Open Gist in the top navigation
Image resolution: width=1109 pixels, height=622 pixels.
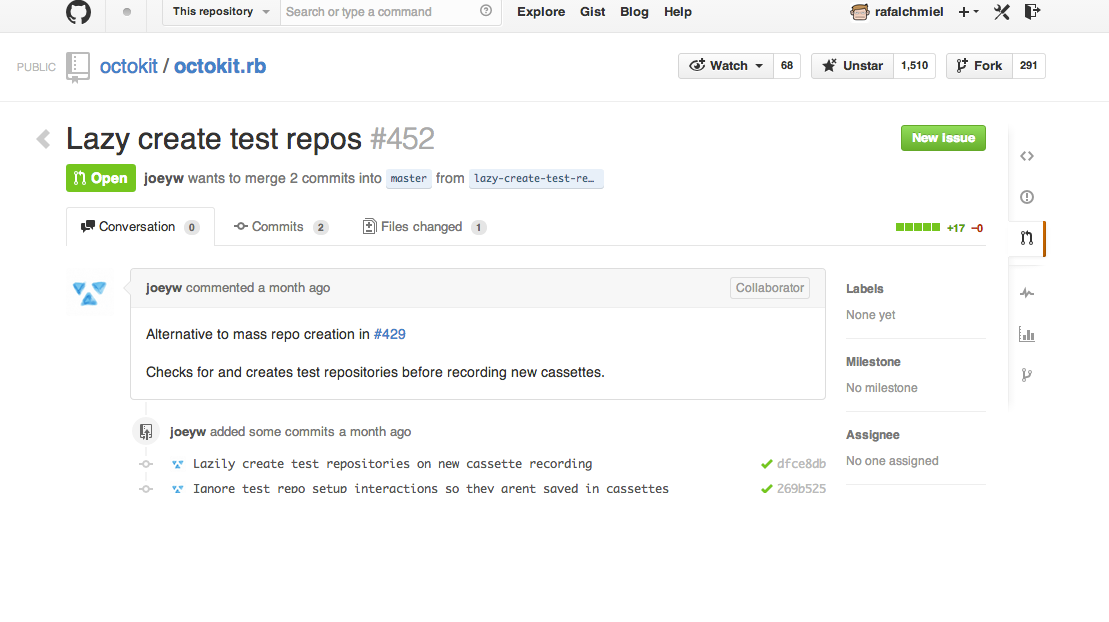[x=593, y=12]
